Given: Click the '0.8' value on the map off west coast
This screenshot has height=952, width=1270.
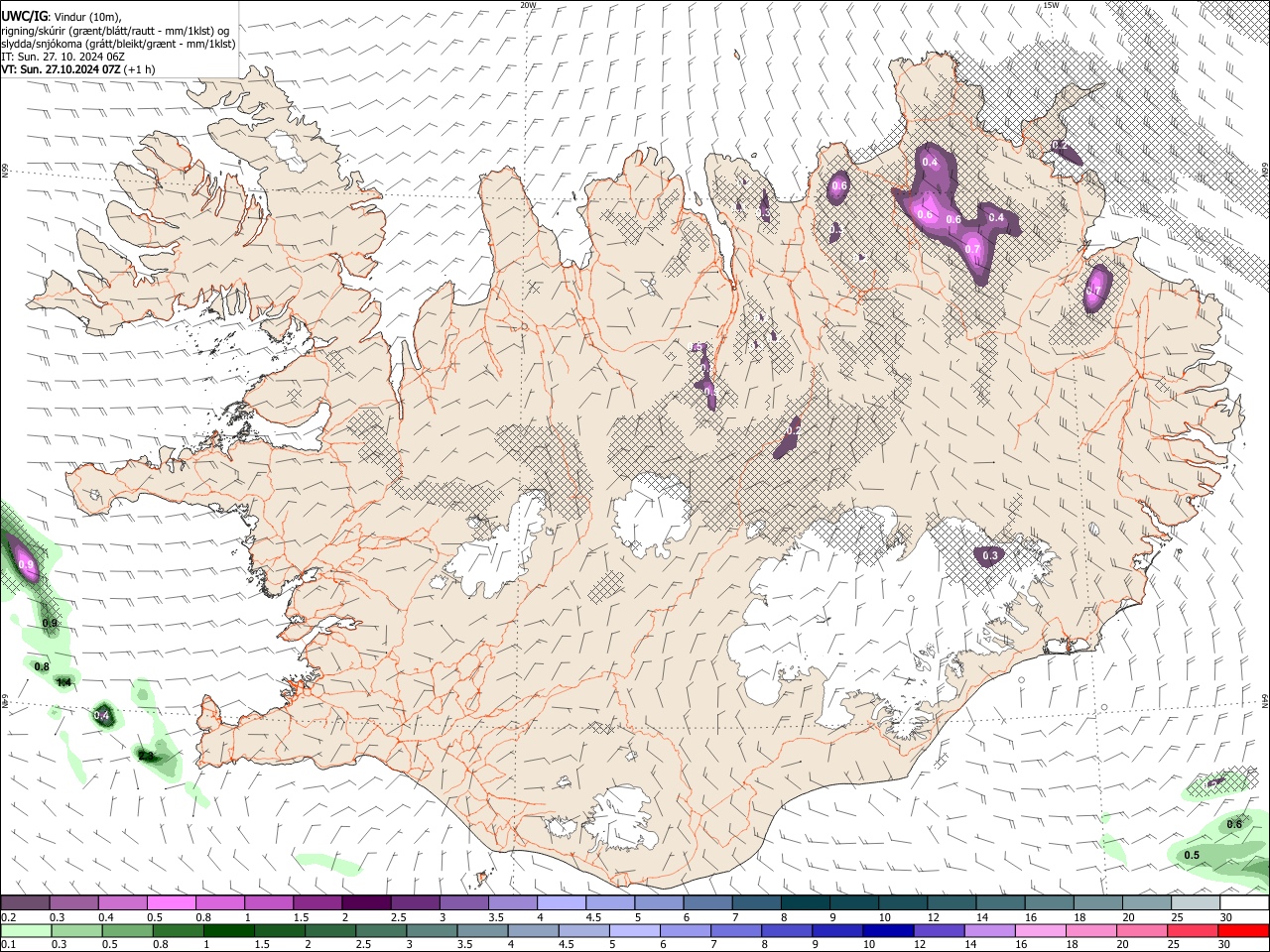Looking at the screenshot, I should pyautogui.click(x=42, y=667).
